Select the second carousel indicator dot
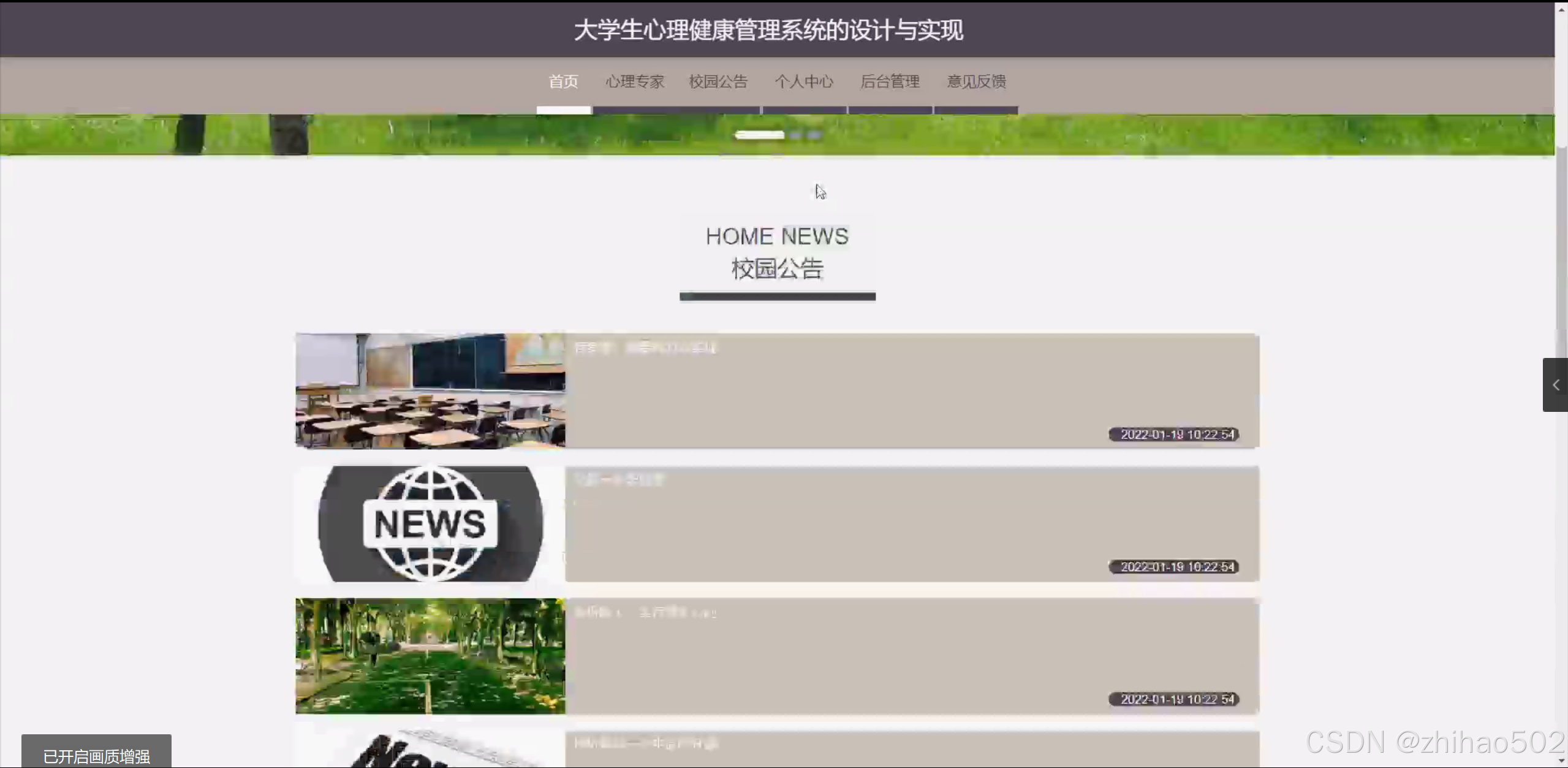 pyautogui.click(x=795, y=135)
